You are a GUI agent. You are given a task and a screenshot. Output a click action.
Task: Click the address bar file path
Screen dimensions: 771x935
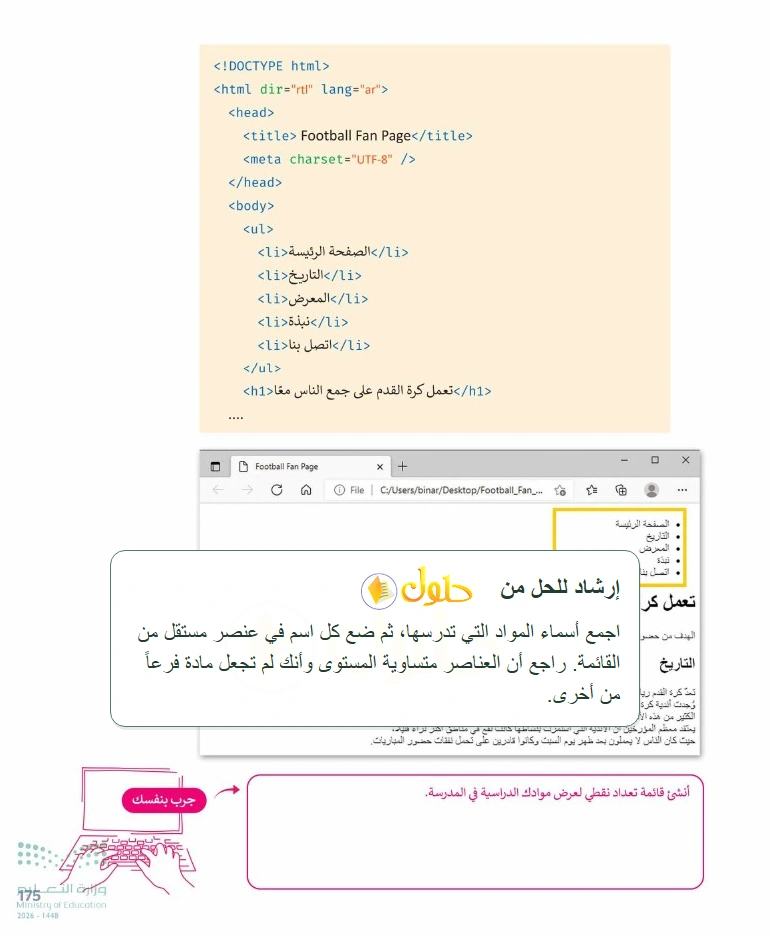(x=461, y=490)
